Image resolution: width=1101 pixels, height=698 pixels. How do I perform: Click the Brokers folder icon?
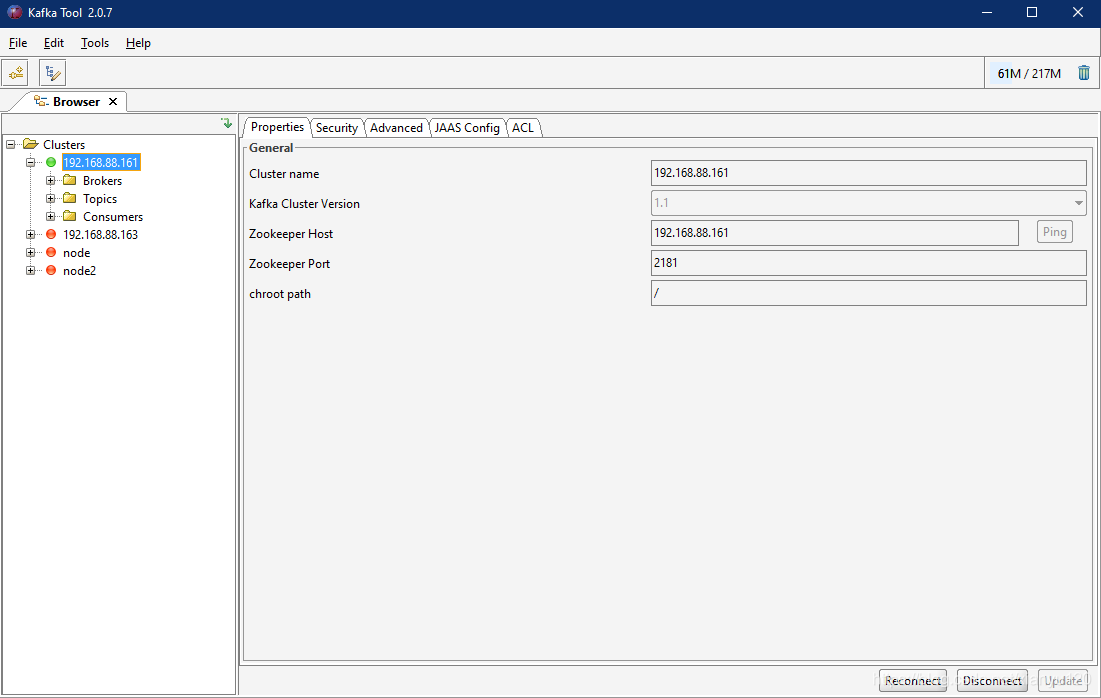click(x=70, y=180)
